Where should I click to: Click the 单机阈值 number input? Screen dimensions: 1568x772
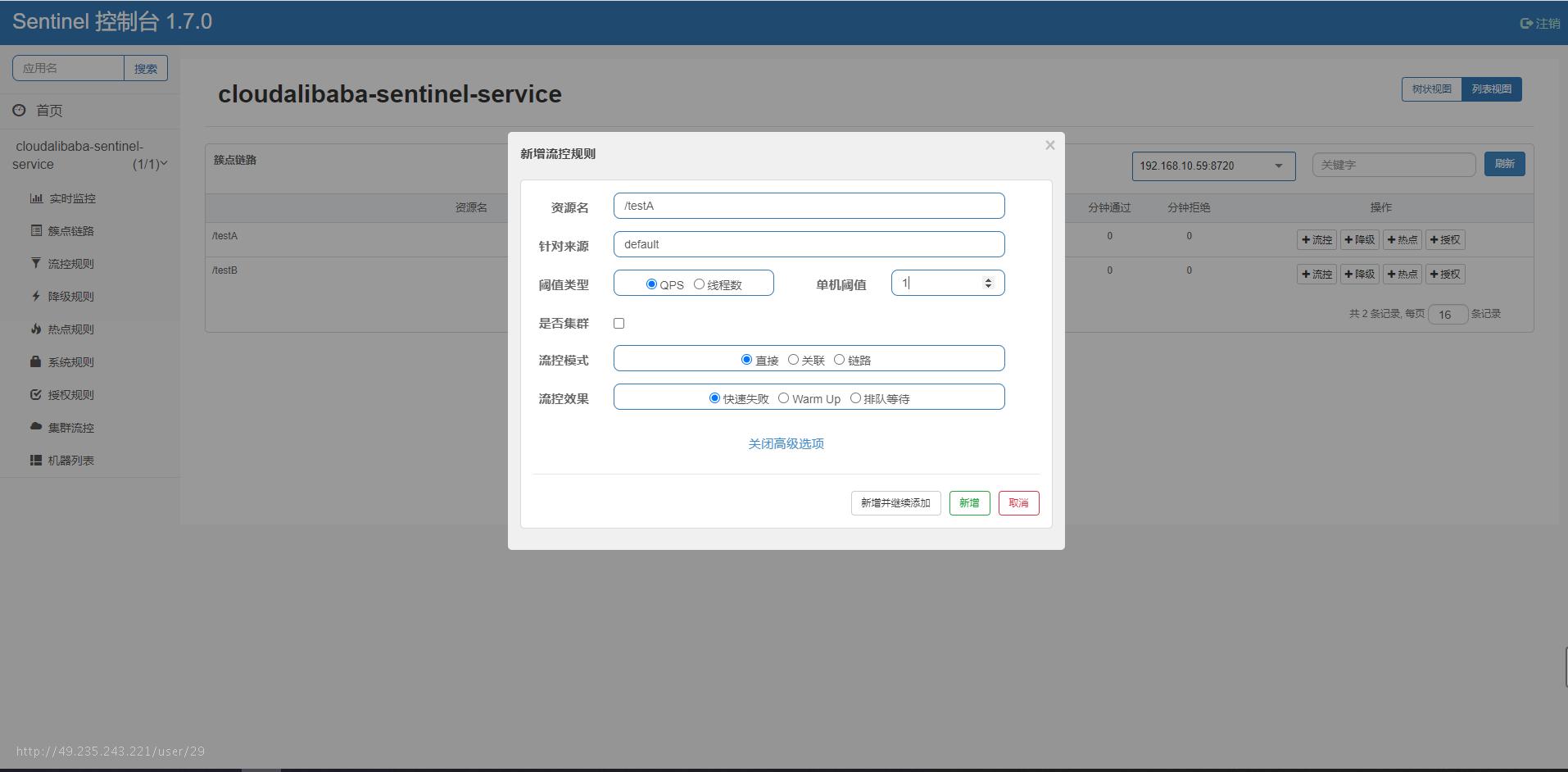click(x=948, y=283)
